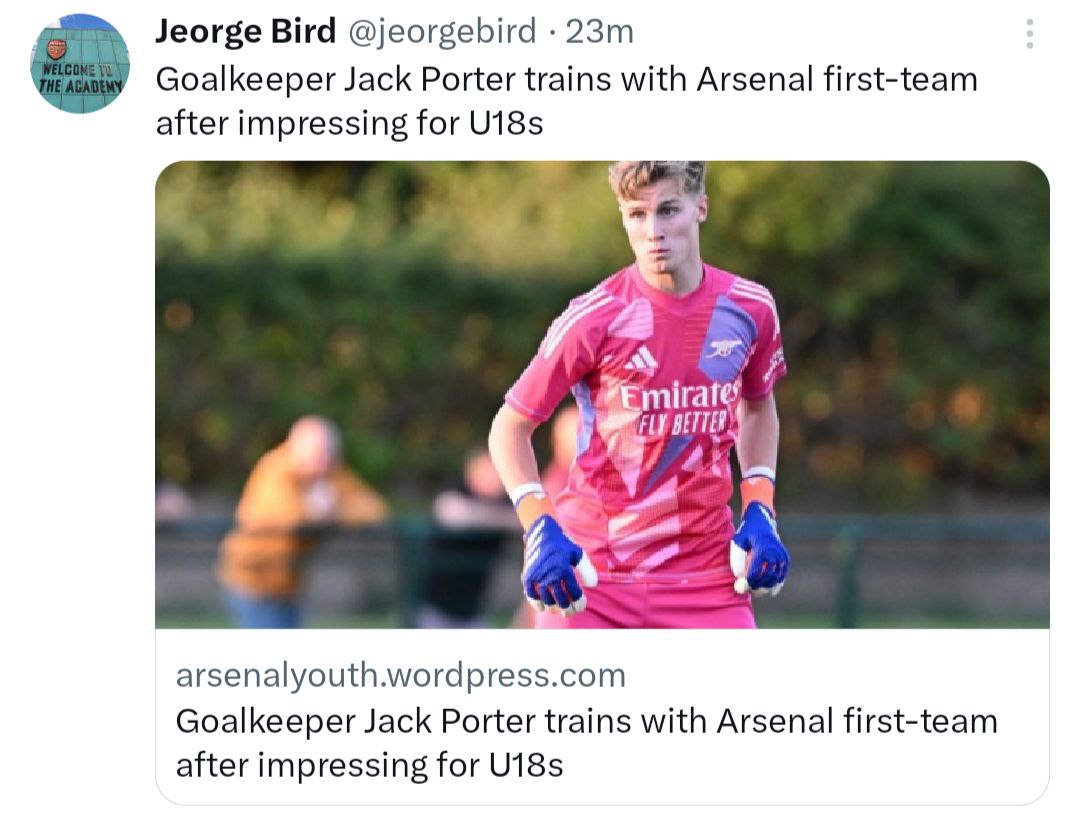
Task: Click the @jeorgebird handle
Action: pos(441,32)
